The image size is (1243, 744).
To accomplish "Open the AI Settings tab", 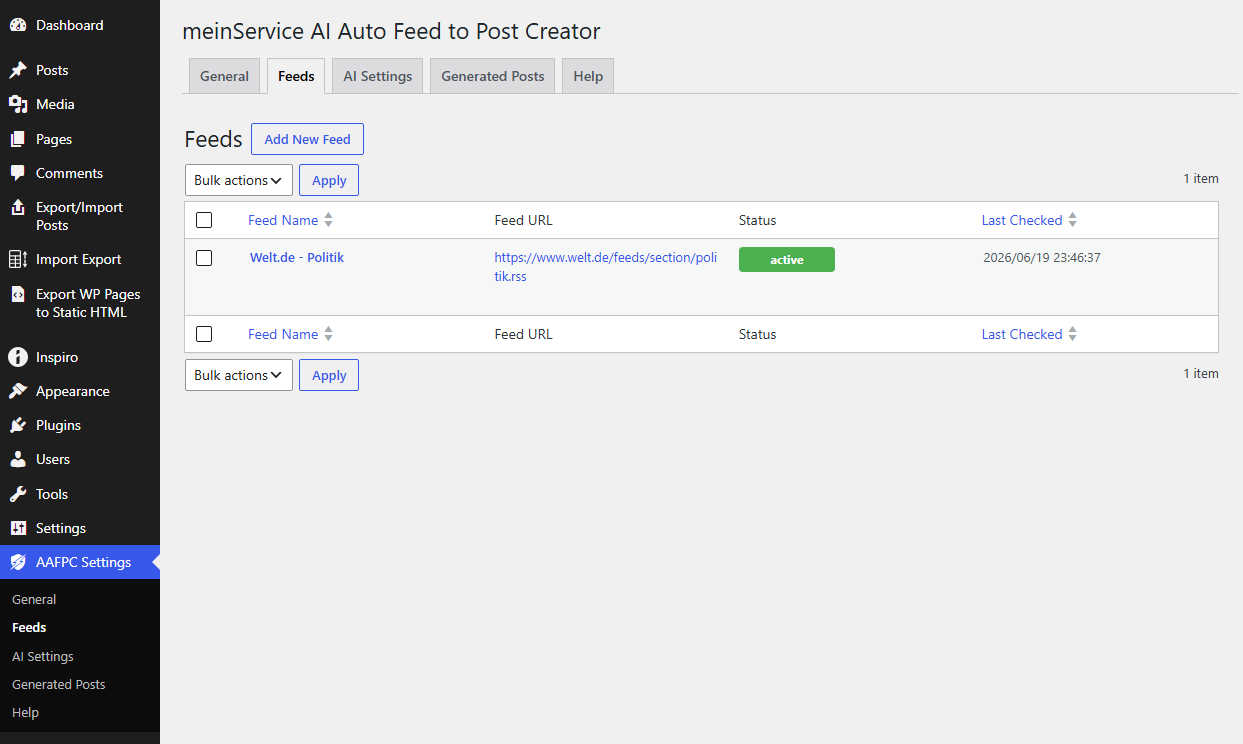I will point(377,76).
